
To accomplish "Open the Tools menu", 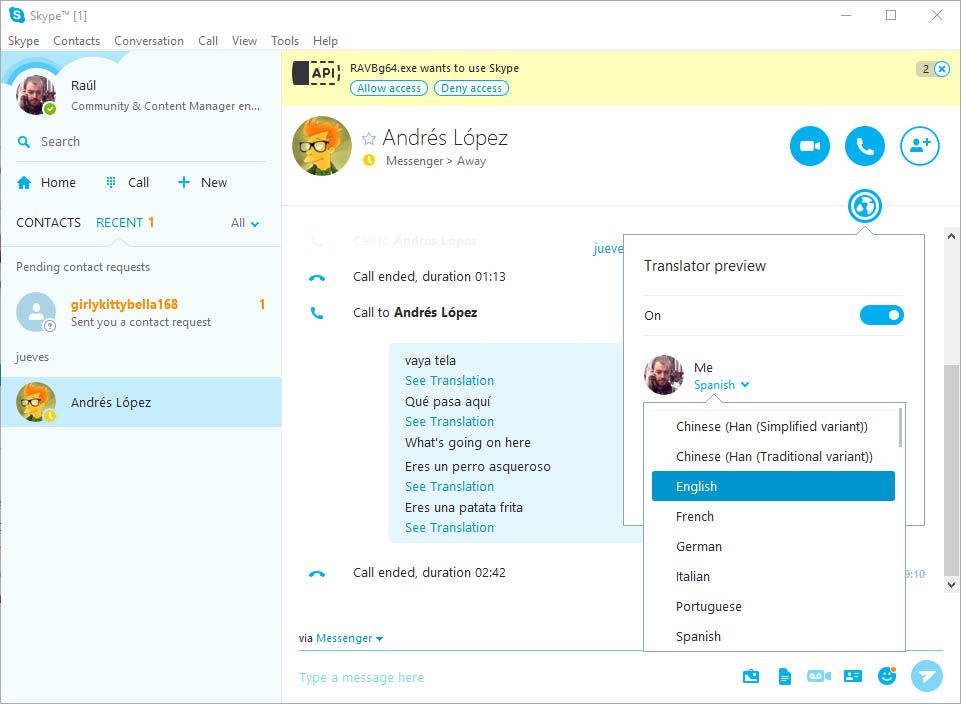I will (x=285, y=41).
